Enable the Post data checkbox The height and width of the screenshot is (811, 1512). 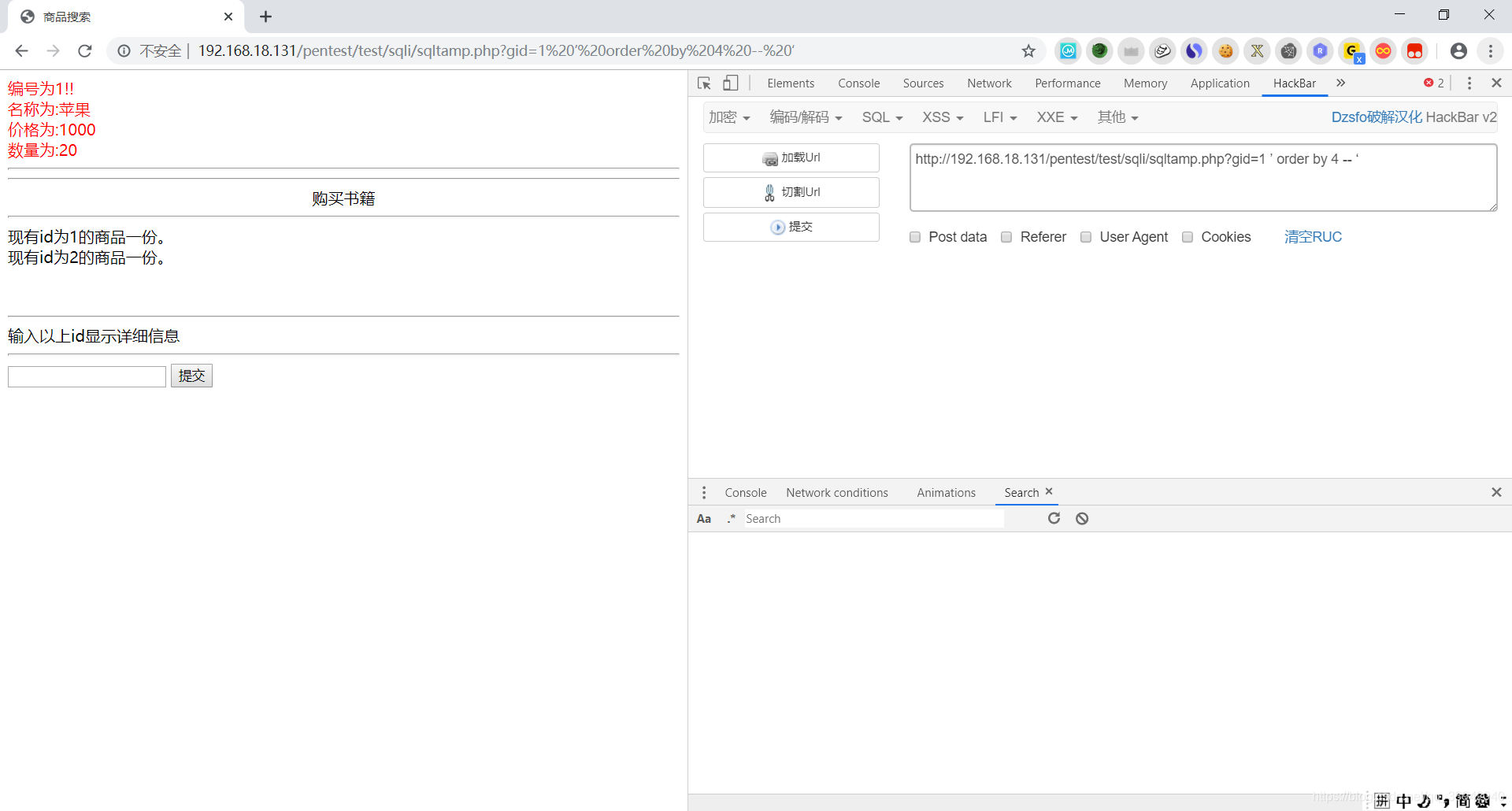pos(915,237)
